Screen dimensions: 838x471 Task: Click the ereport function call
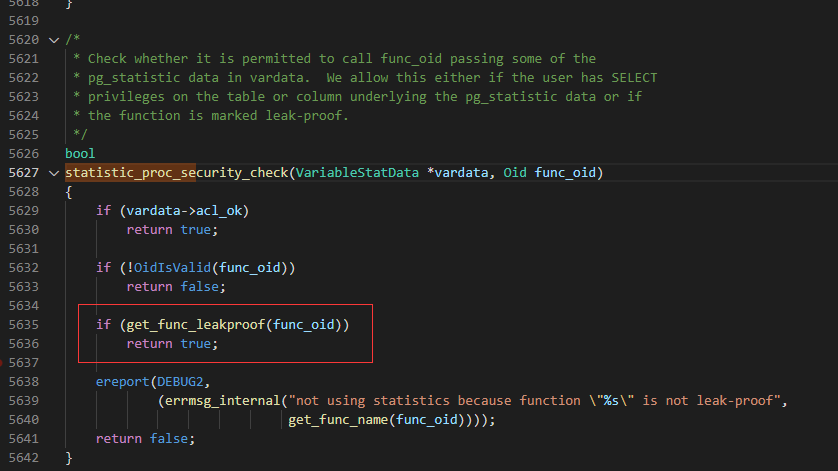(122, 382)
